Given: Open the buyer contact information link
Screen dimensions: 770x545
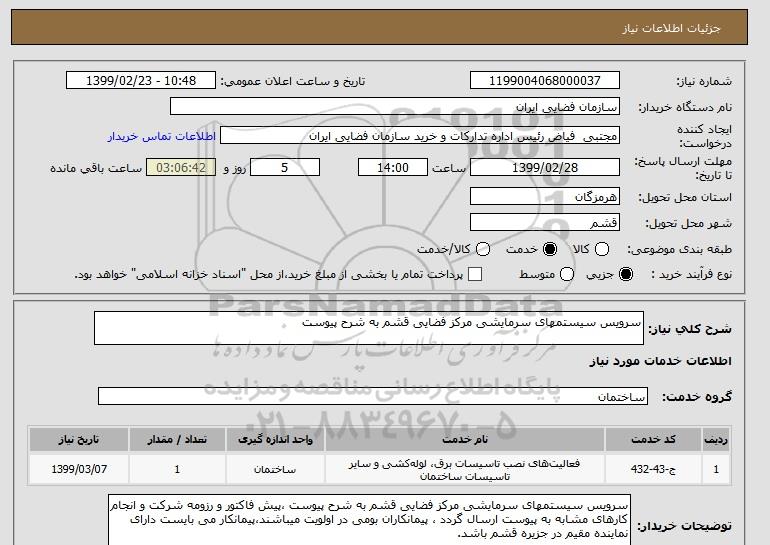Looking at the screenshot, I should tap(162, 136).
